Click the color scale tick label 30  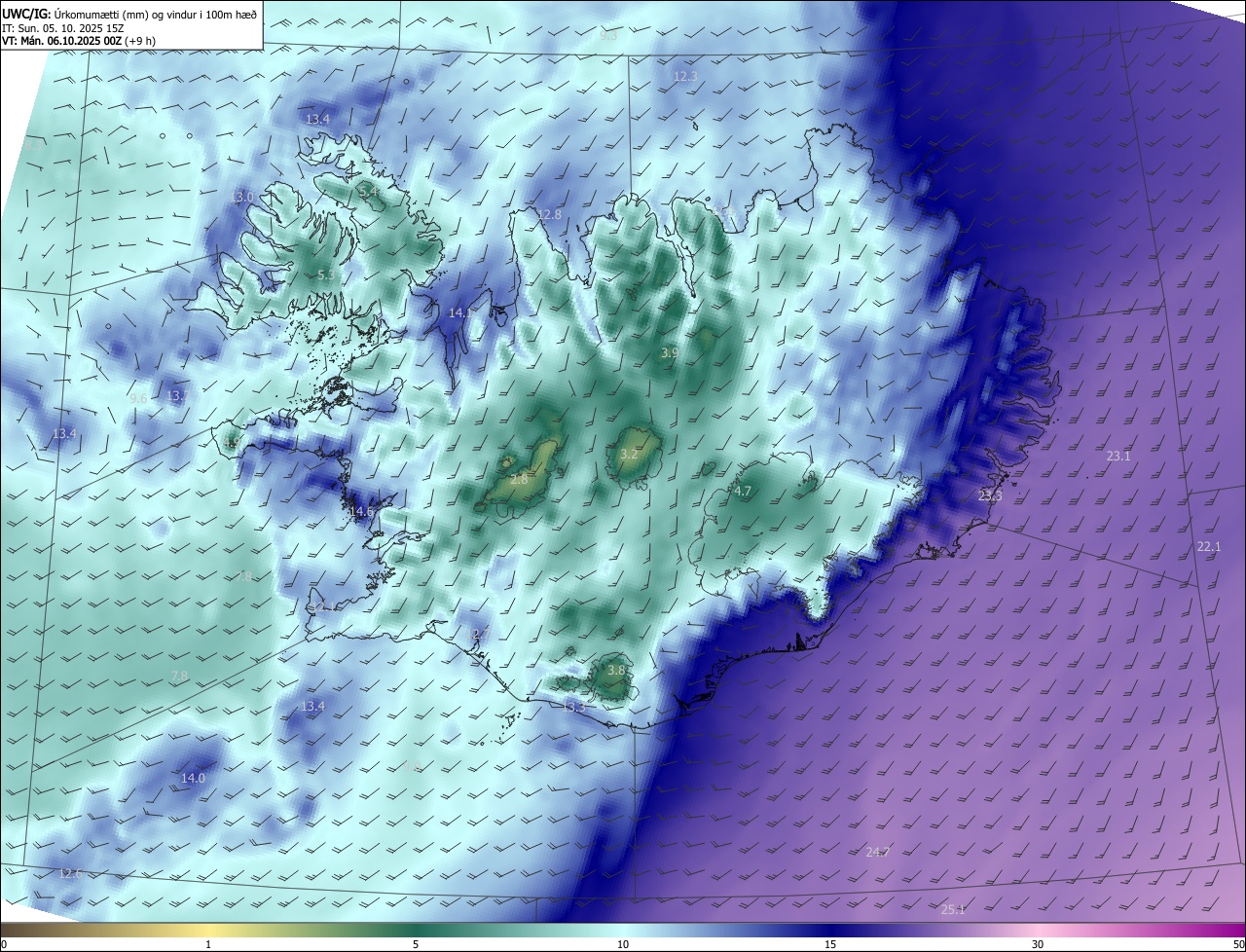1038,944
